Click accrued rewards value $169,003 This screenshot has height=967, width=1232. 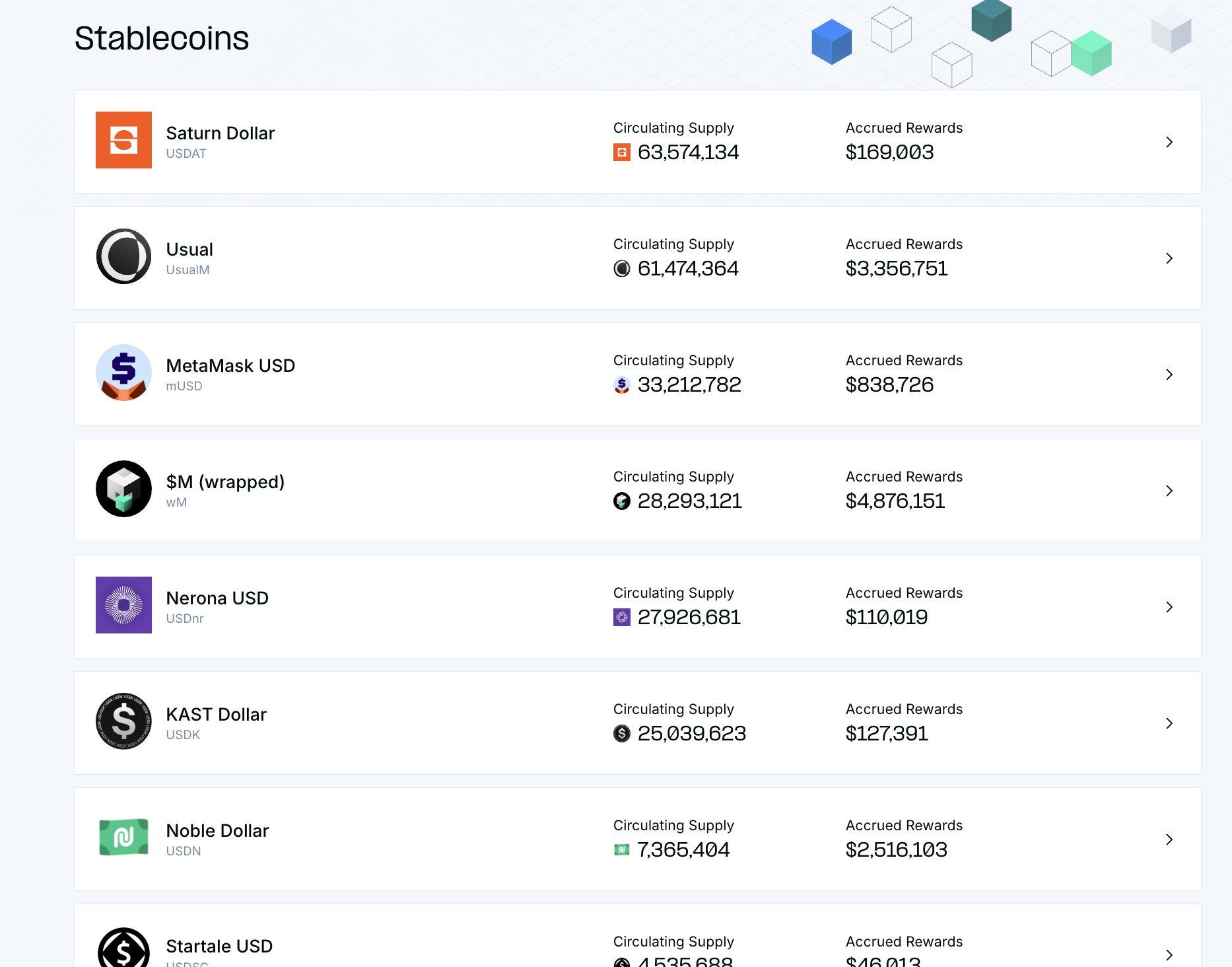[x=890, y=153]
